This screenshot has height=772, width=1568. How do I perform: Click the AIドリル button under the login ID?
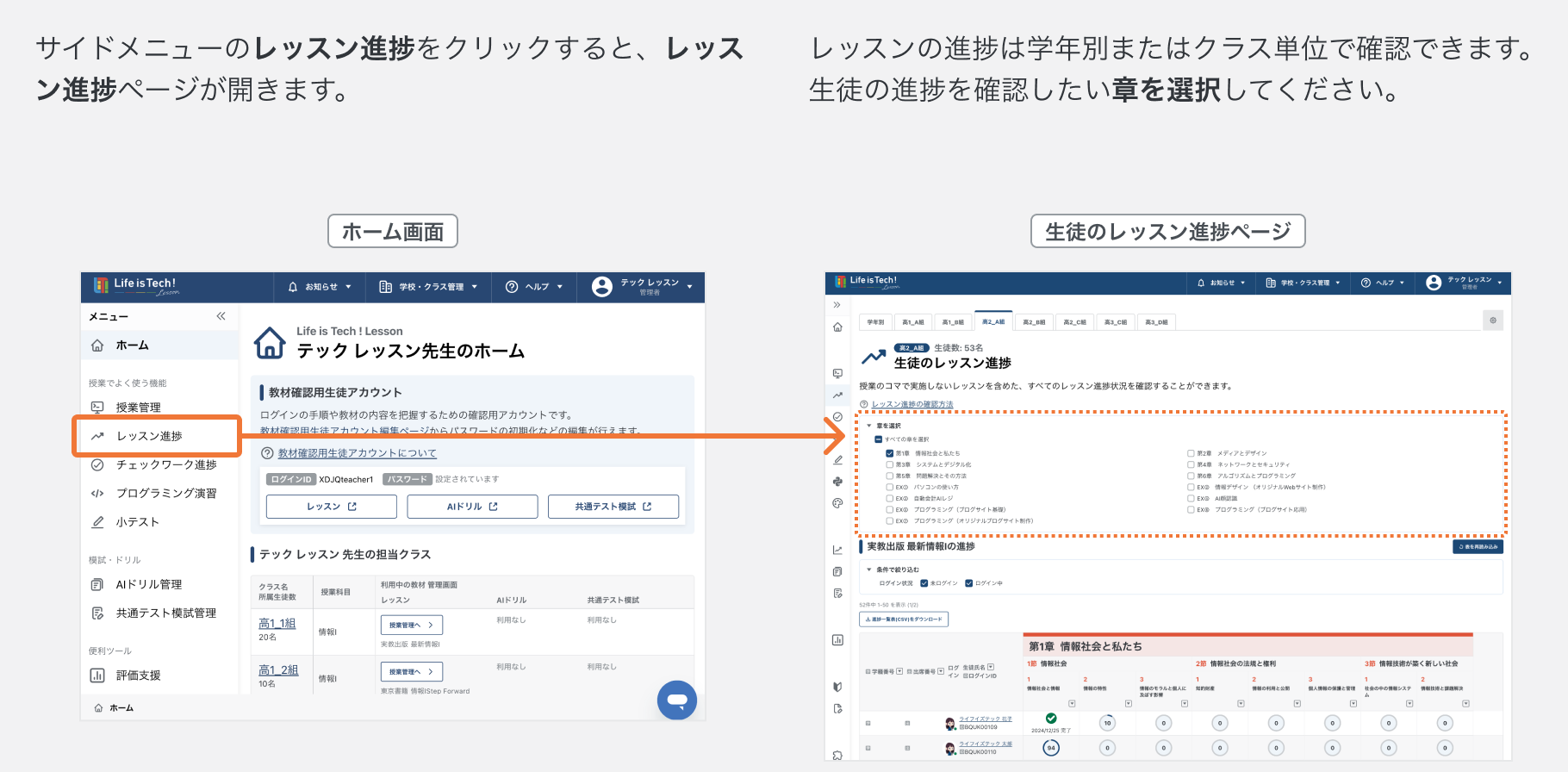point(472,507)
